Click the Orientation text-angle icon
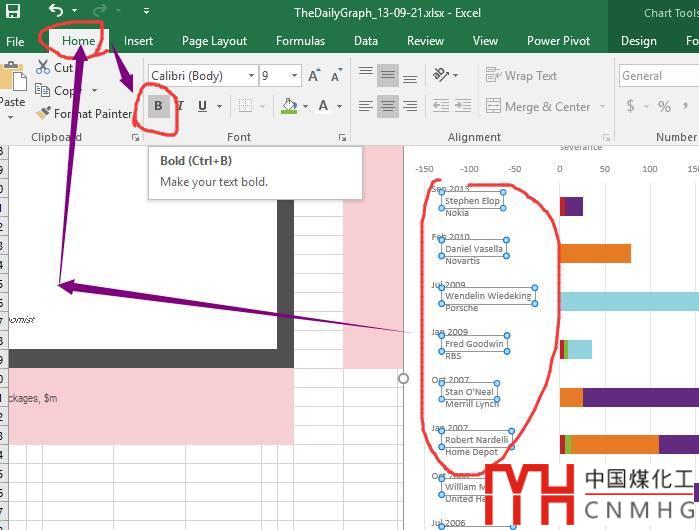The image size is (699, 530). (x=441, y=74)
